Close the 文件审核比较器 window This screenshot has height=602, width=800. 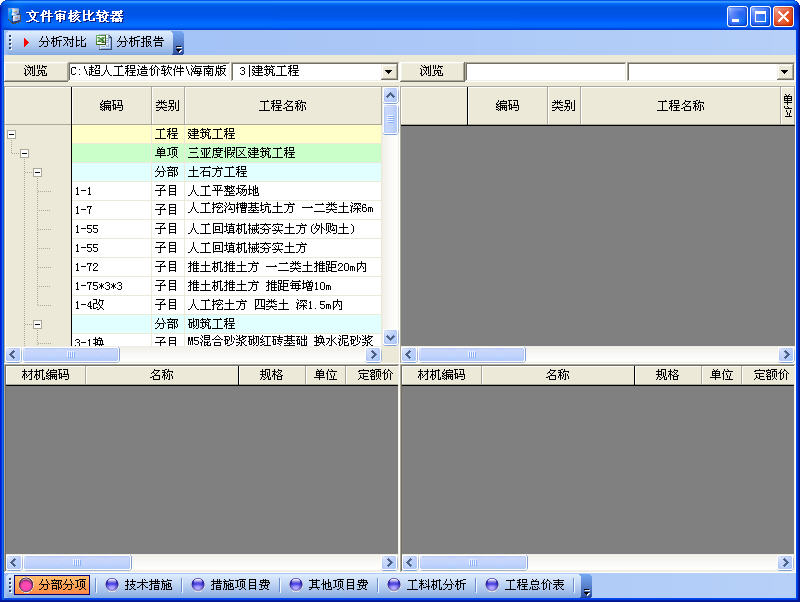point(783,17)
